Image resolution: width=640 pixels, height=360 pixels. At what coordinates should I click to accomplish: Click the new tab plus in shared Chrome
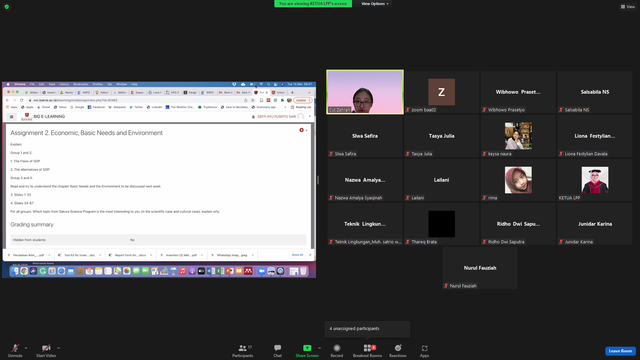tap(292, 93)
